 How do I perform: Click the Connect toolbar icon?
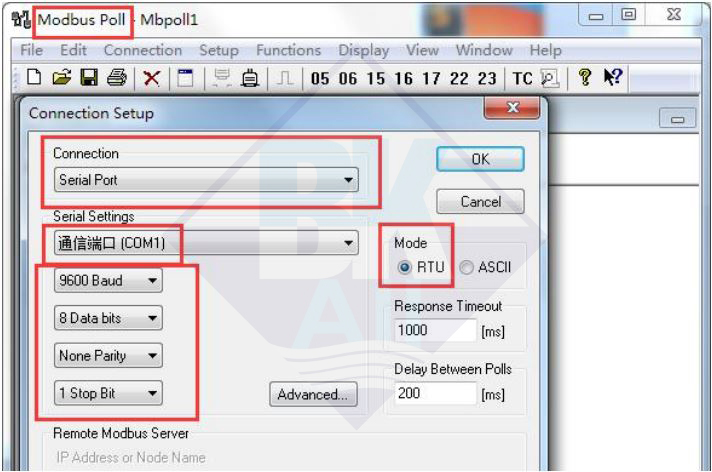[x=222, y=78]
